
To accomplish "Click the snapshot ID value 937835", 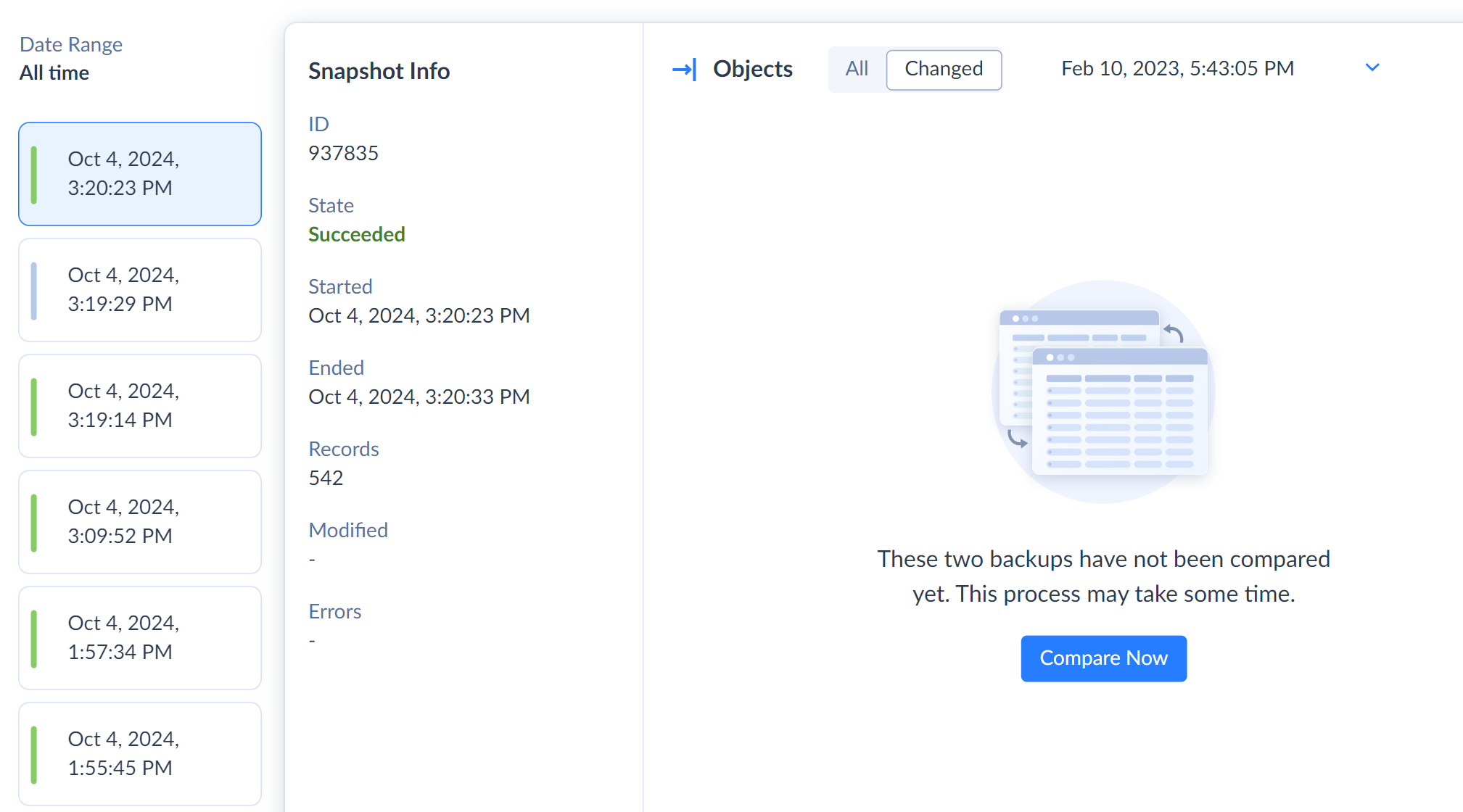I will [x=343, y=153].
